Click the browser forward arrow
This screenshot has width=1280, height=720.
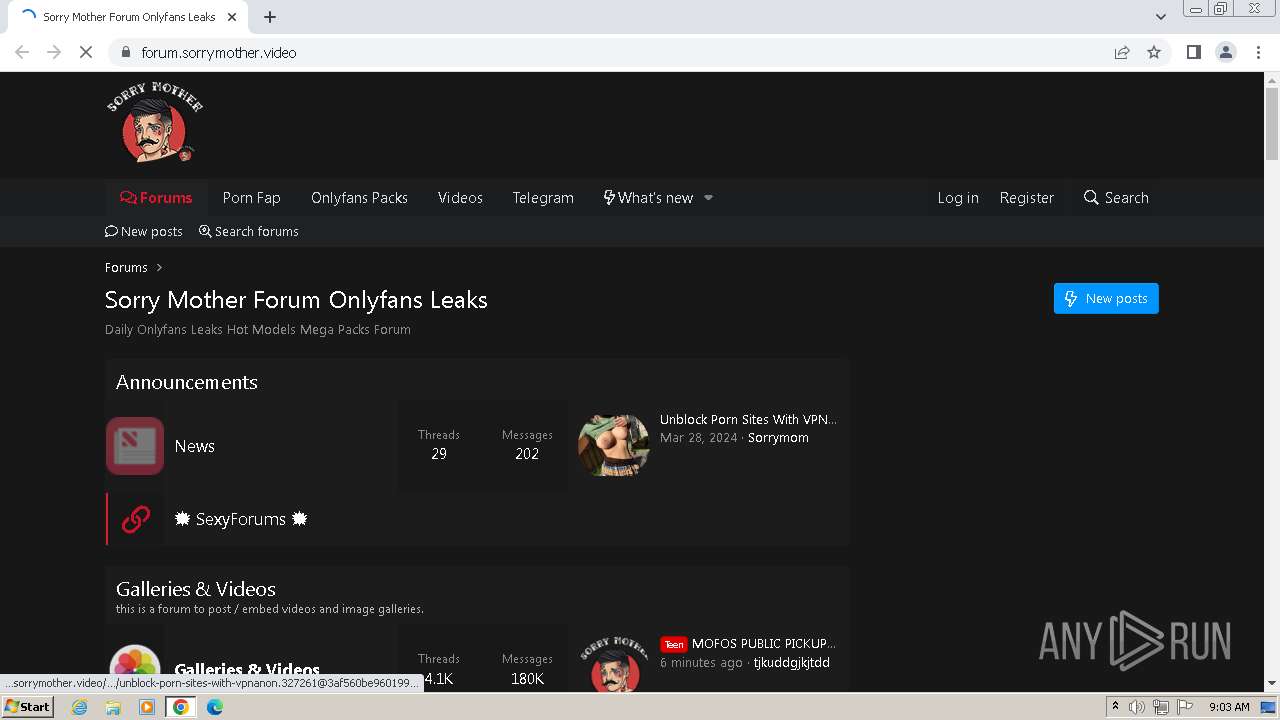point(54,52)
